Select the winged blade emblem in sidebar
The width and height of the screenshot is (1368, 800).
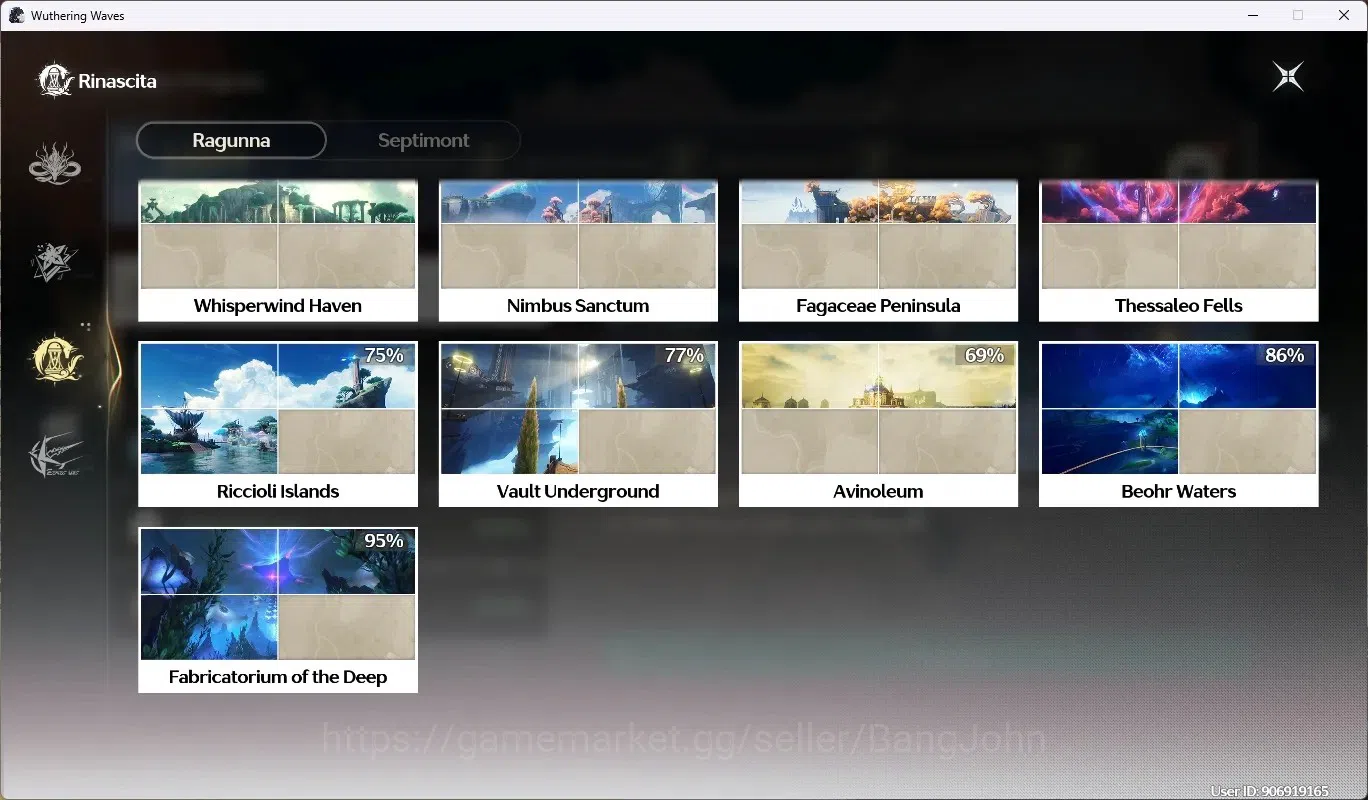tap(55, 457)
